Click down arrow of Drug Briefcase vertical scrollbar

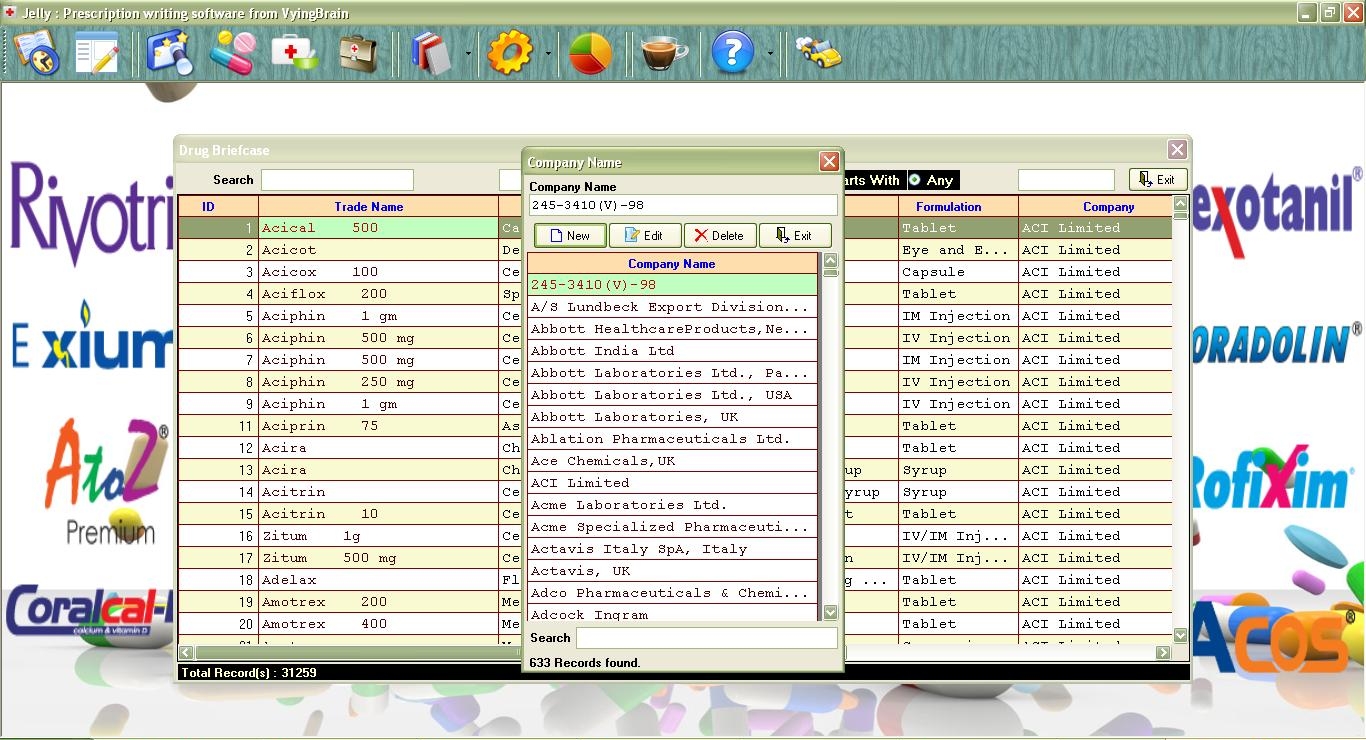tap(1180, 635)
